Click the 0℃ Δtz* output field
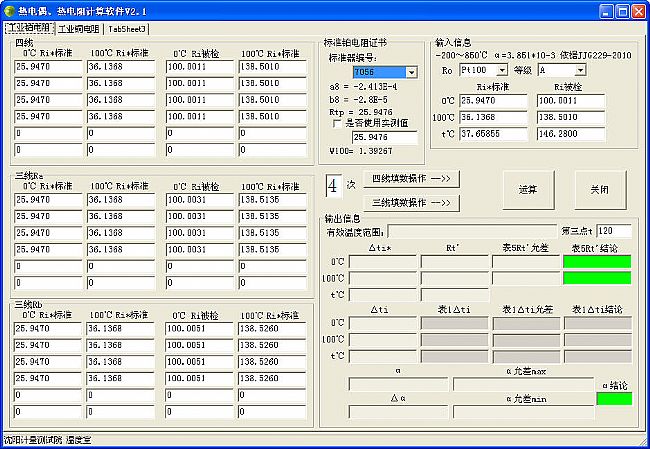The width and height of the screenshot is (650, 449). tap(383, 262)
